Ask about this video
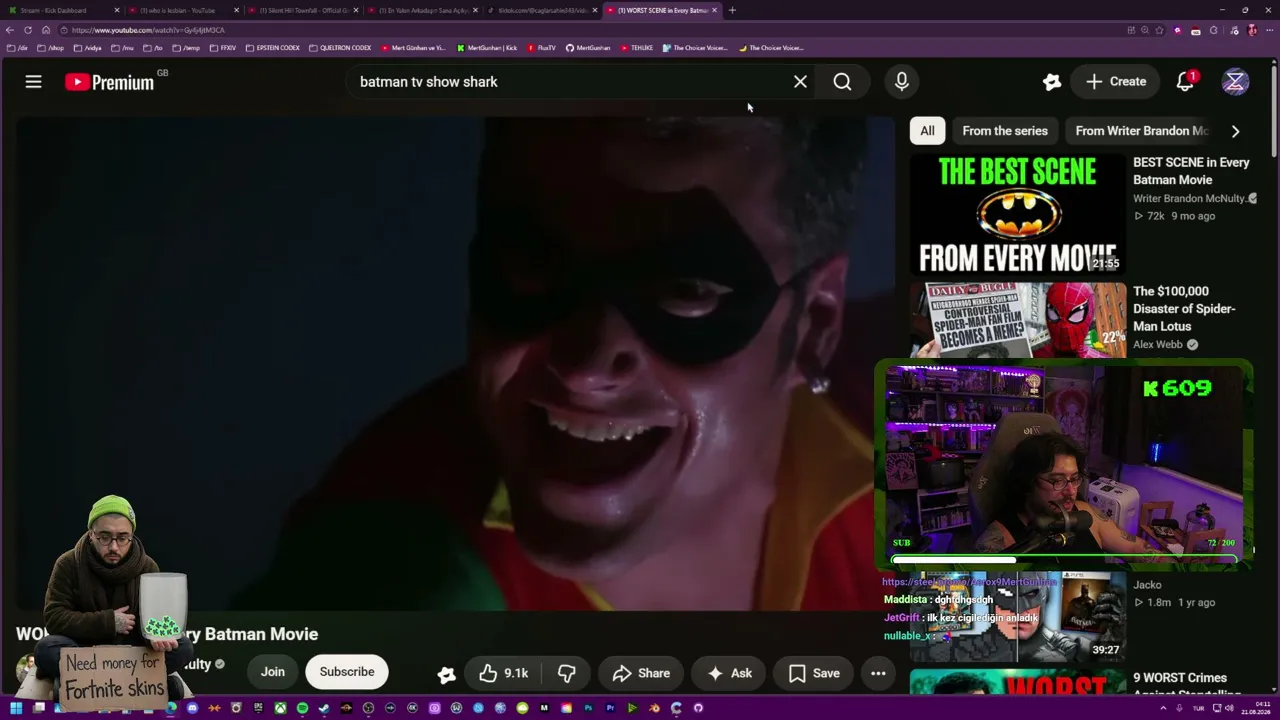 click(x=729, y=673)
